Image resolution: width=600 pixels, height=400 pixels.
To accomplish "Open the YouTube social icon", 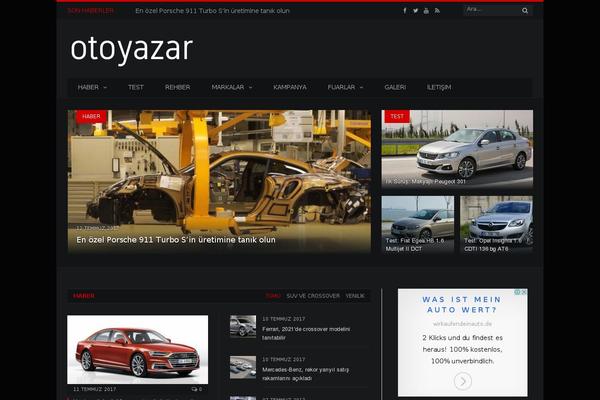I will click(426, 11).
